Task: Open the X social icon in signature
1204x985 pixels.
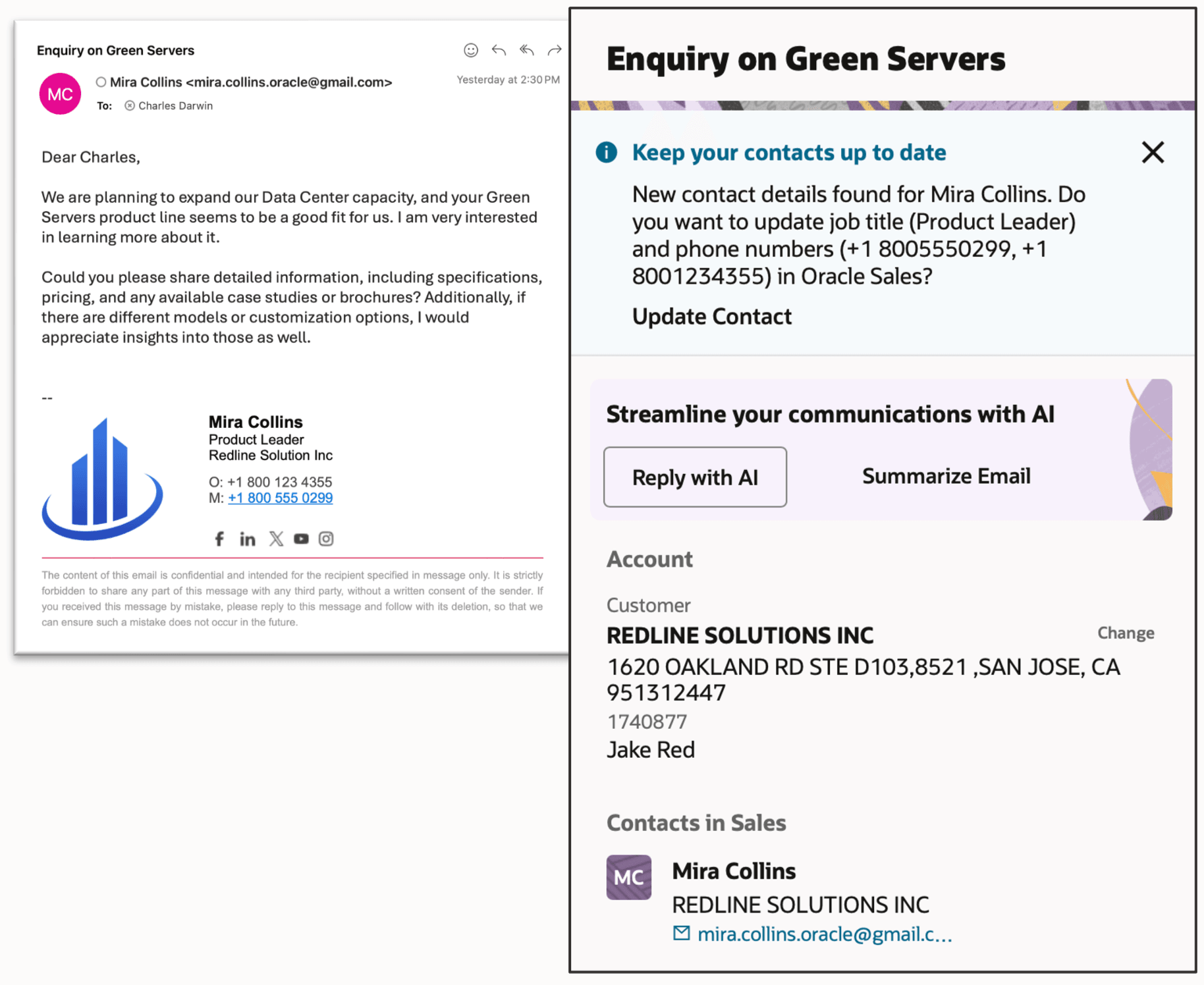Action: pos(276,539)
